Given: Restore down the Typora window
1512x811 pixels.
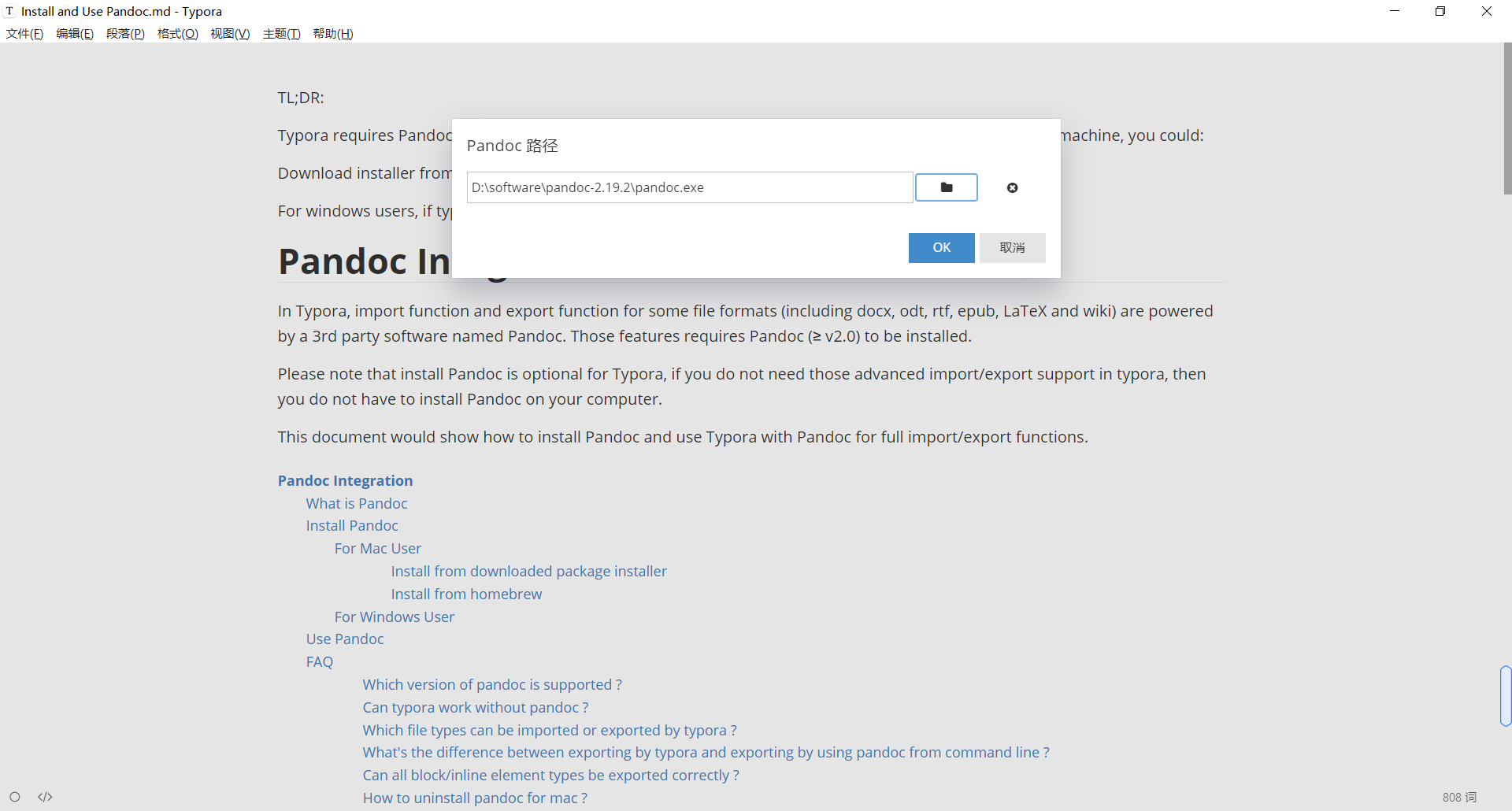Looking at the screenshot, I should click(x=1440, y=11).
